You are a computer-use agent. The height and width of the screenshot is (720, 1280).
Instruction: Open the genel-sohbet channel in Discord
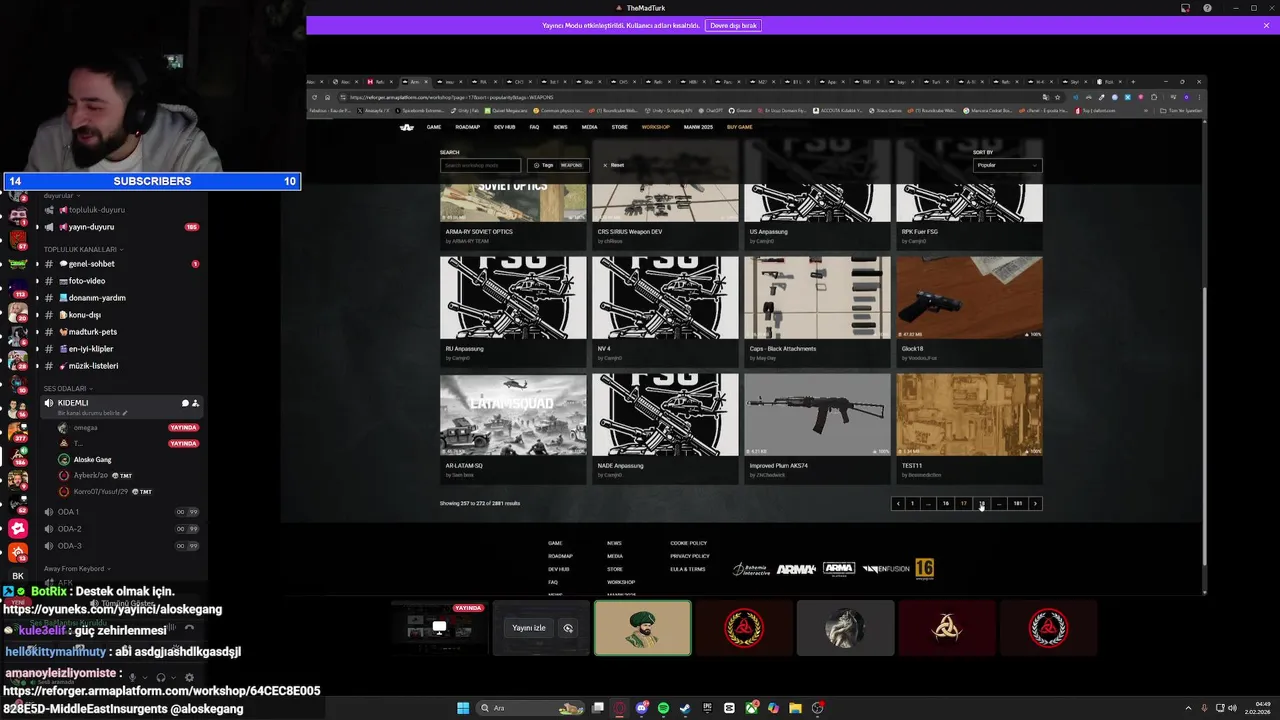[91, 264]
